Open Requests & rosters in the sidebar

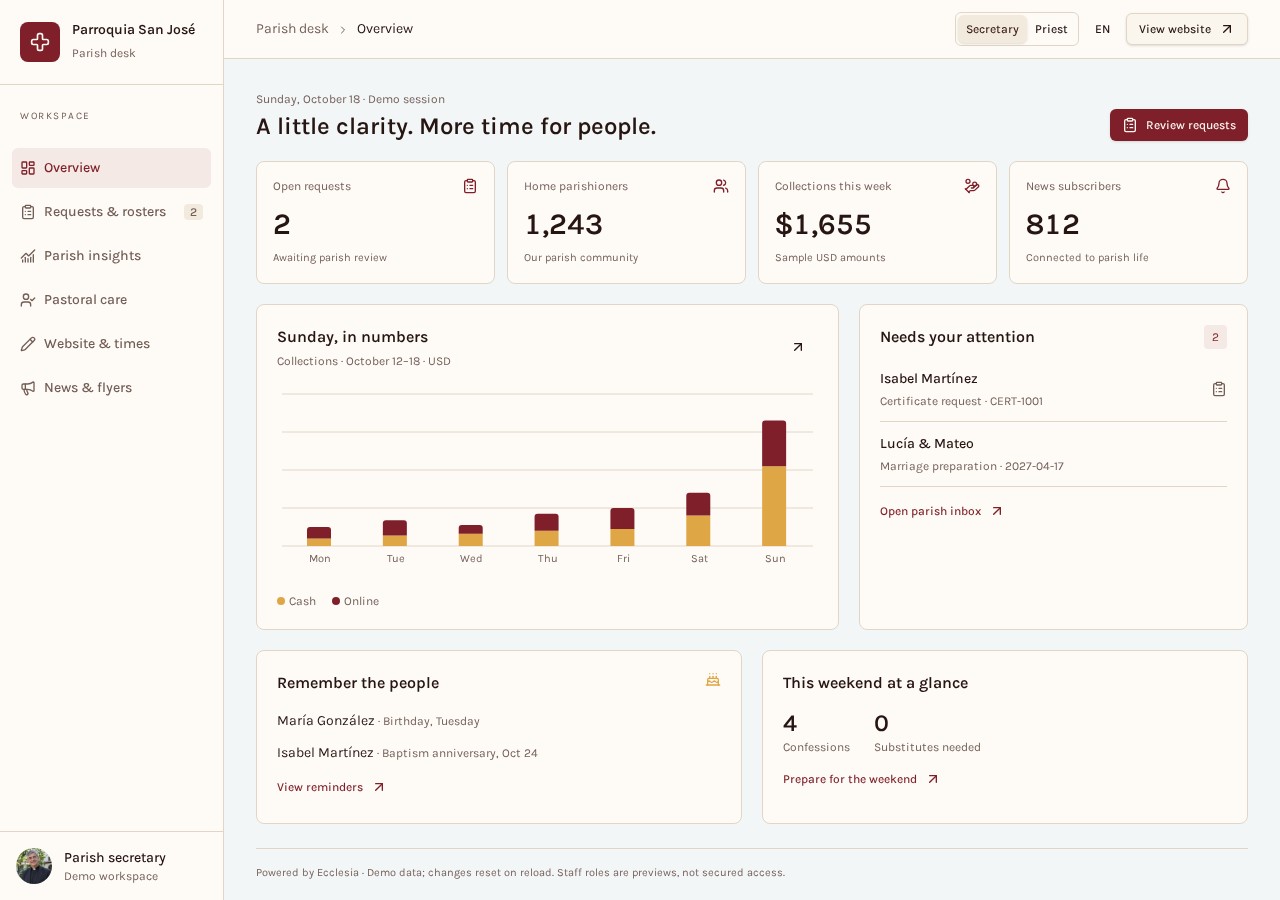112,212
